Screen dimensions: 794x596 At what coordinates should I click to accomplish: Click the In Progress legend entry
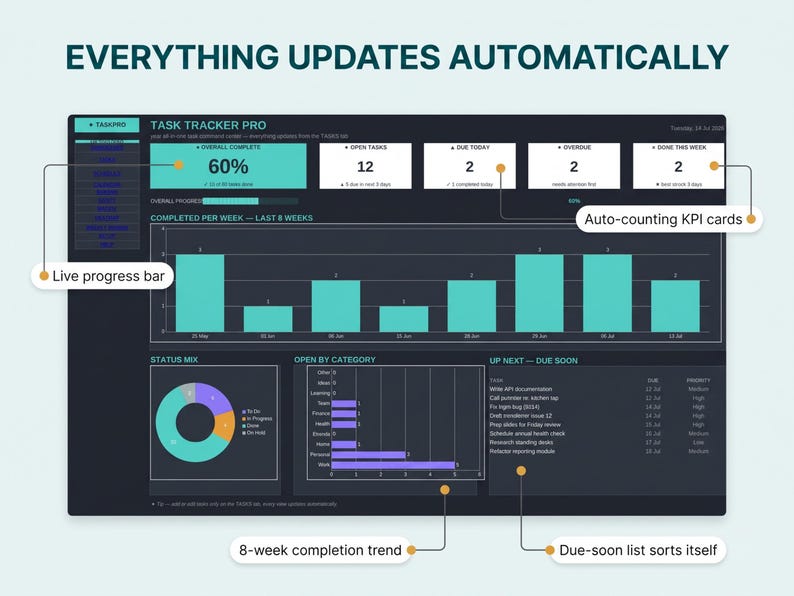pos(257,419)
